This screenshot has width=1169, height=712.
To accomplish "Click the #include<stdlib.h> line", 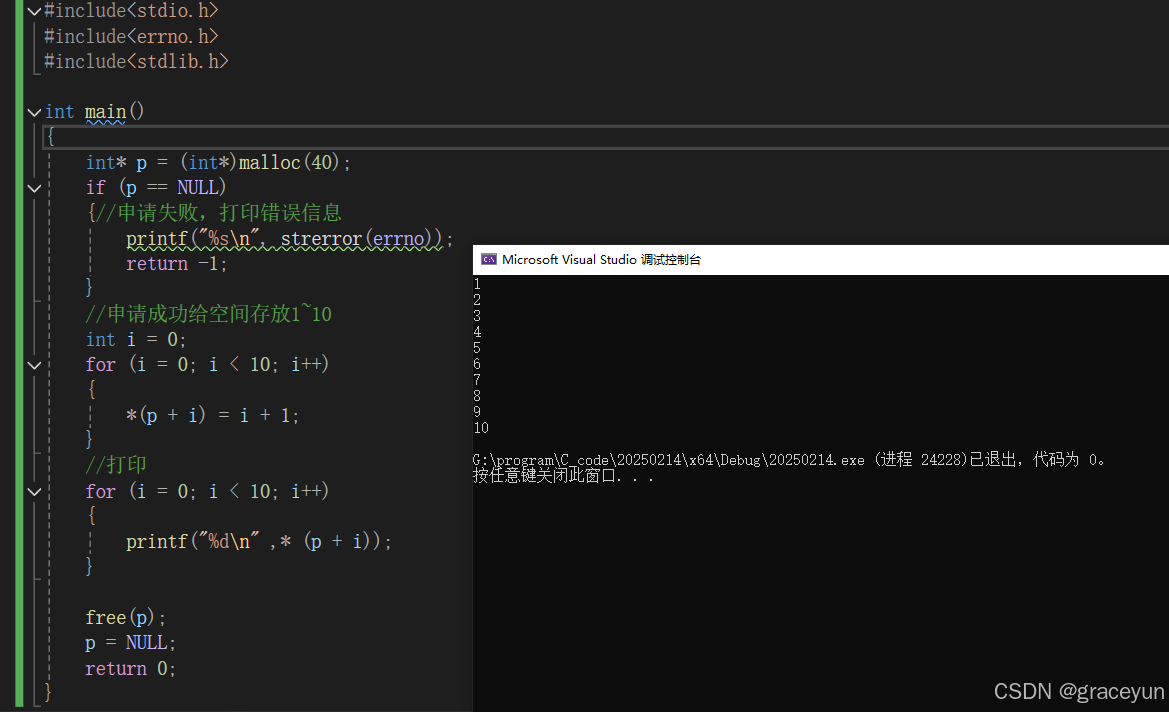I will point(136,62).
